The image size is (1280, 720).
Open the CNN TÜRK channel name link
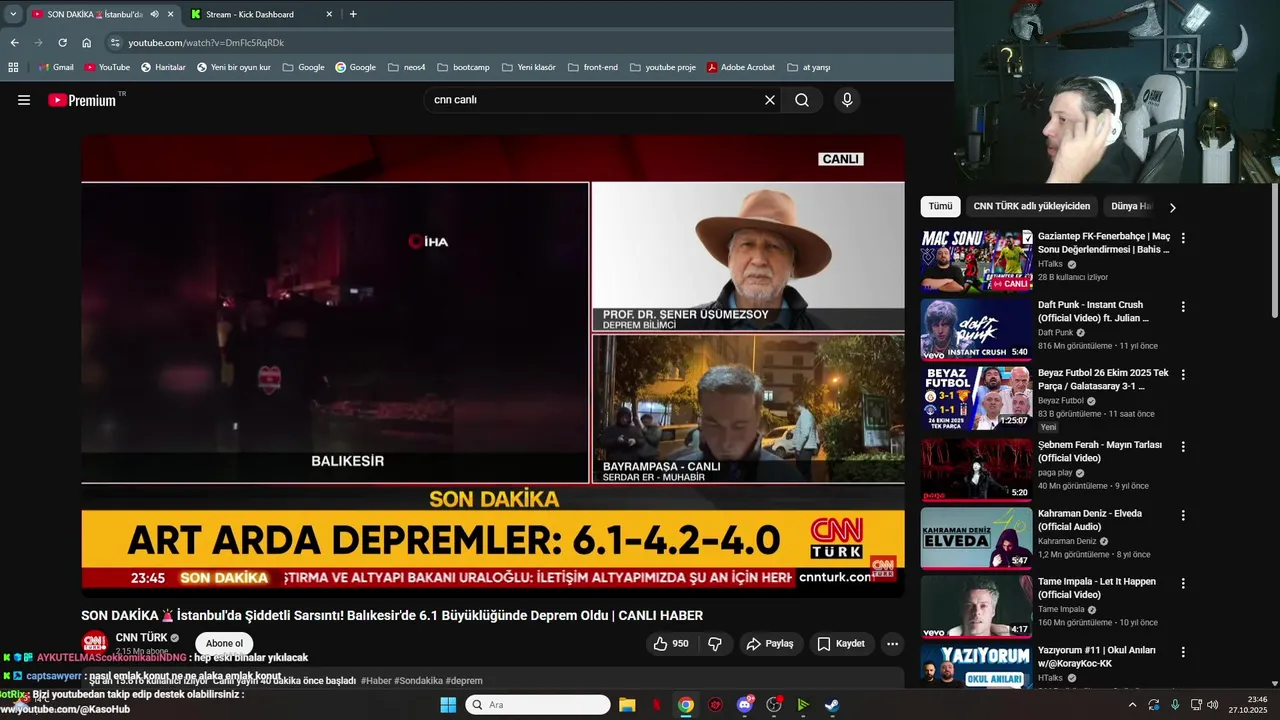[141, 638]
